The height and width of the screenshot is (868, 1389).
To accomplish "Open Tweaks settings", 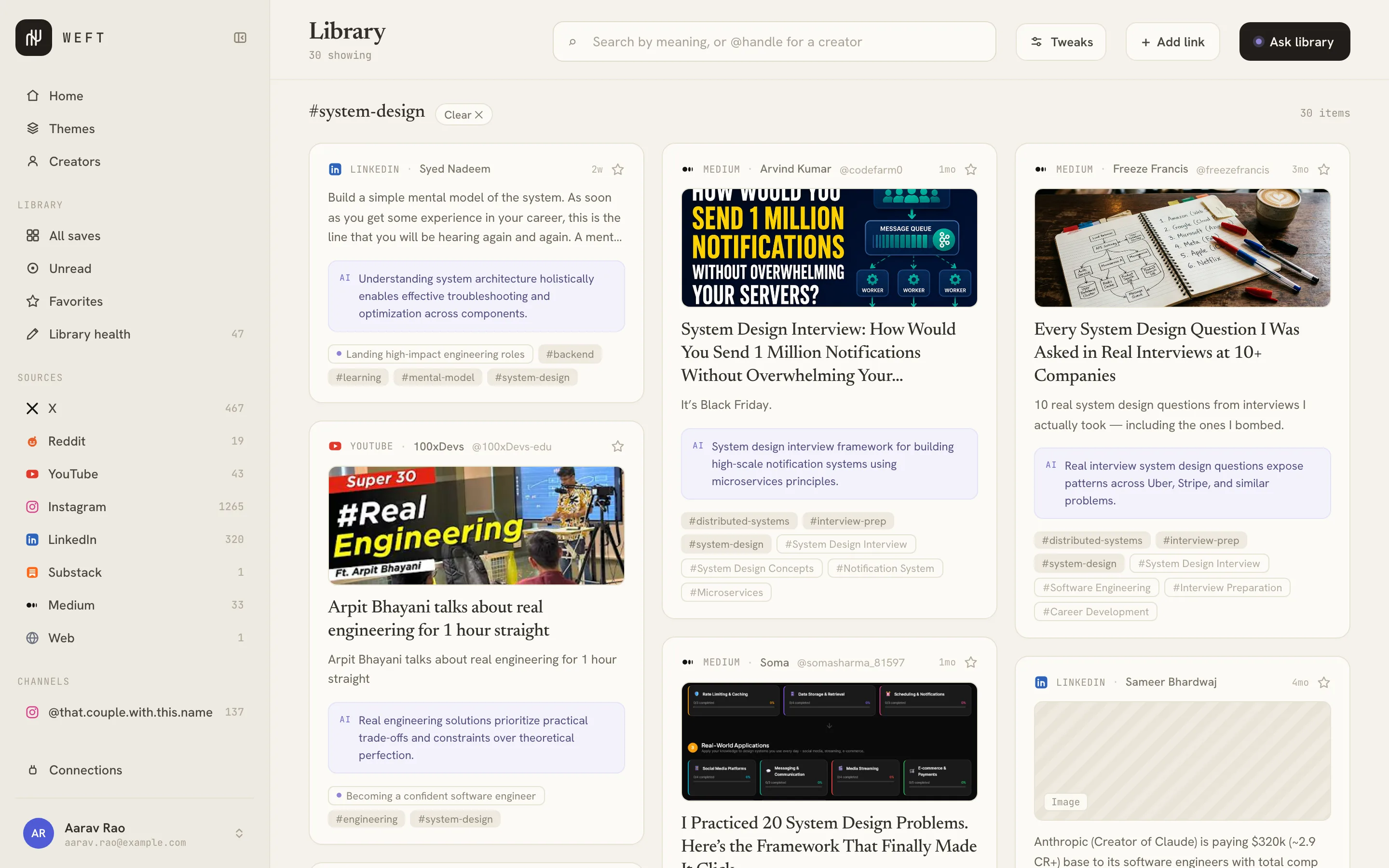I will [x=1061, y=41].
